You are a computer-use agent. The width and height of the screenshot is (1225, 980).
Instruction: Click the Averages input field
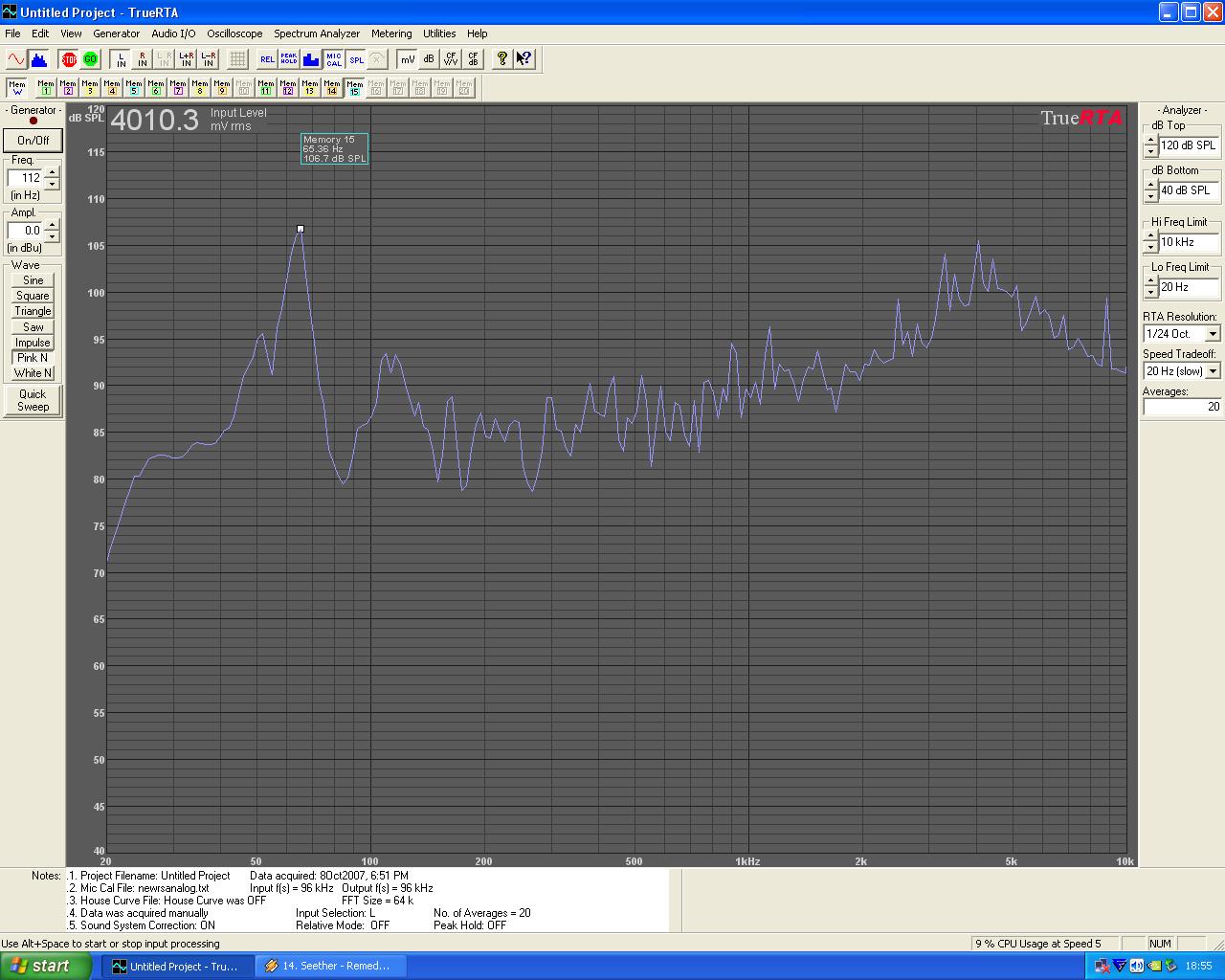[1182, 407]
